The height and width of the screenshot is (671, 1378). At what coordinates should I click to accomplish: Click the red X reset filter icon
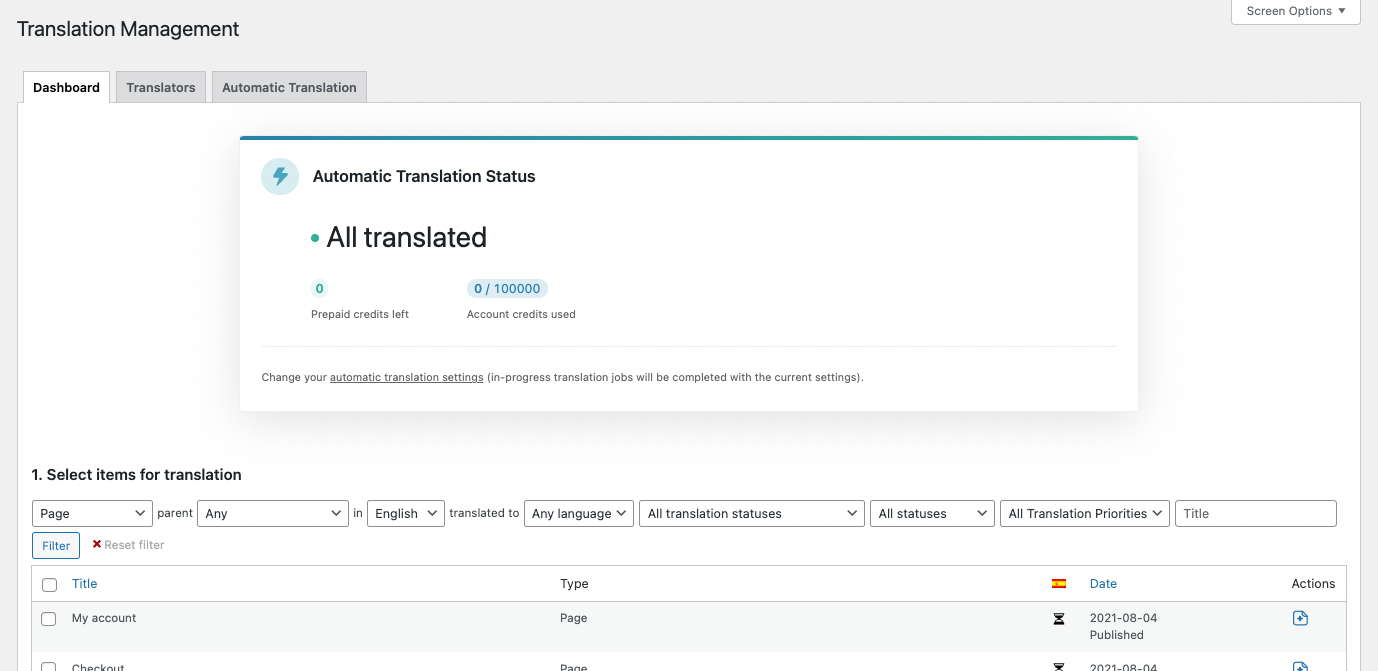pos(97,545)
